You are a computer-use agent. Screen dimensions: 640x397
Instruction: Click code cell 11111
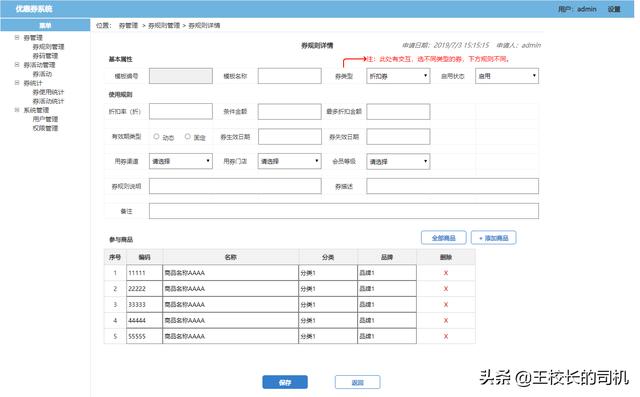point(144,273)
